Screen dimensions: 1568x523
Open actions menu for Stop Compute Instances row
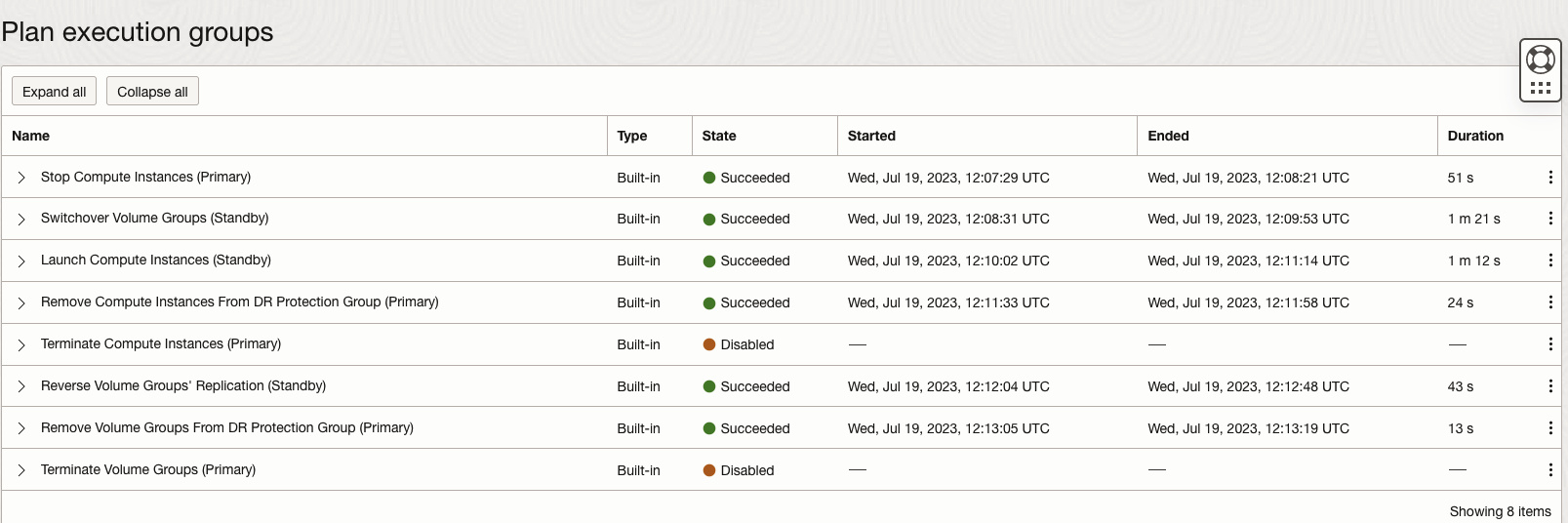[x=1549, y=178]
